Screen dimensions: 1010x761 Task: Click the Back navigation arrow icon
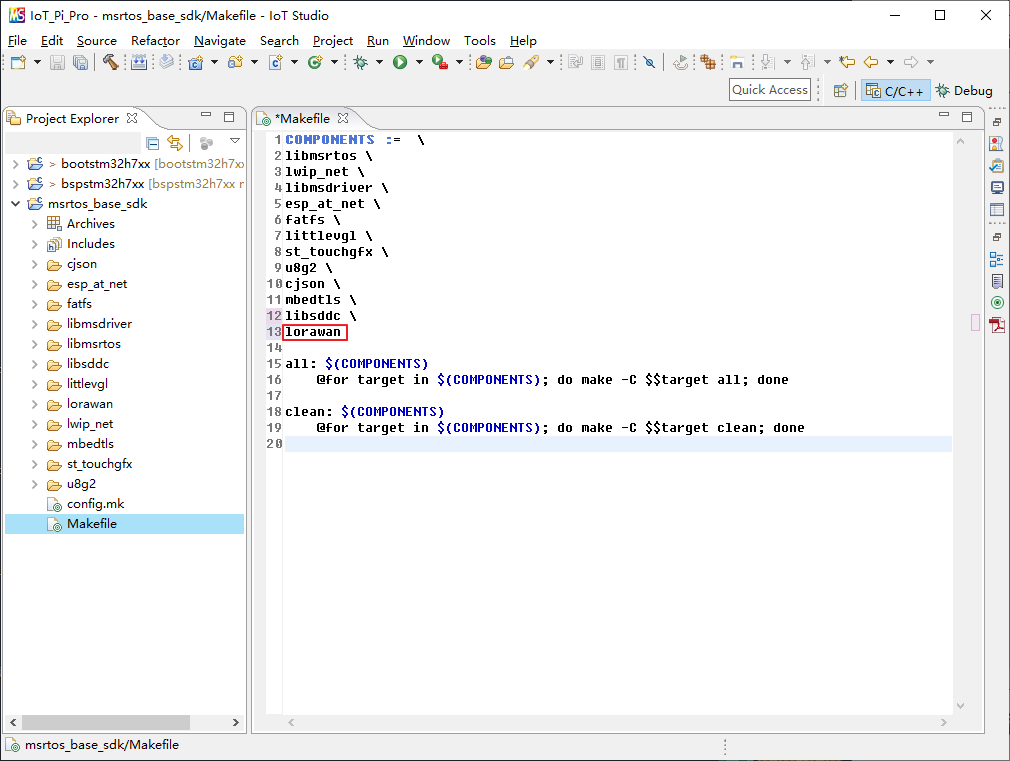(871, 62)
